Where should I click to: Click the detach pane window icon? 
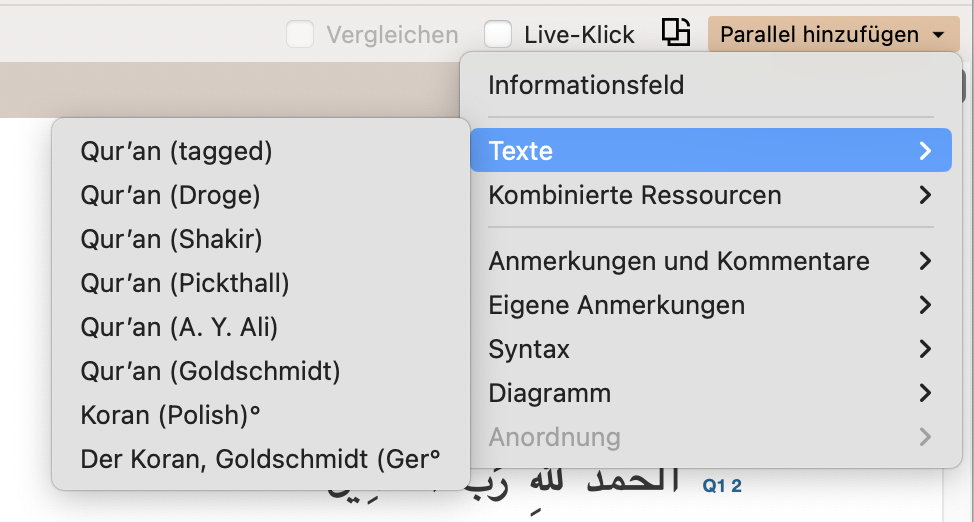tap(675, 32)
